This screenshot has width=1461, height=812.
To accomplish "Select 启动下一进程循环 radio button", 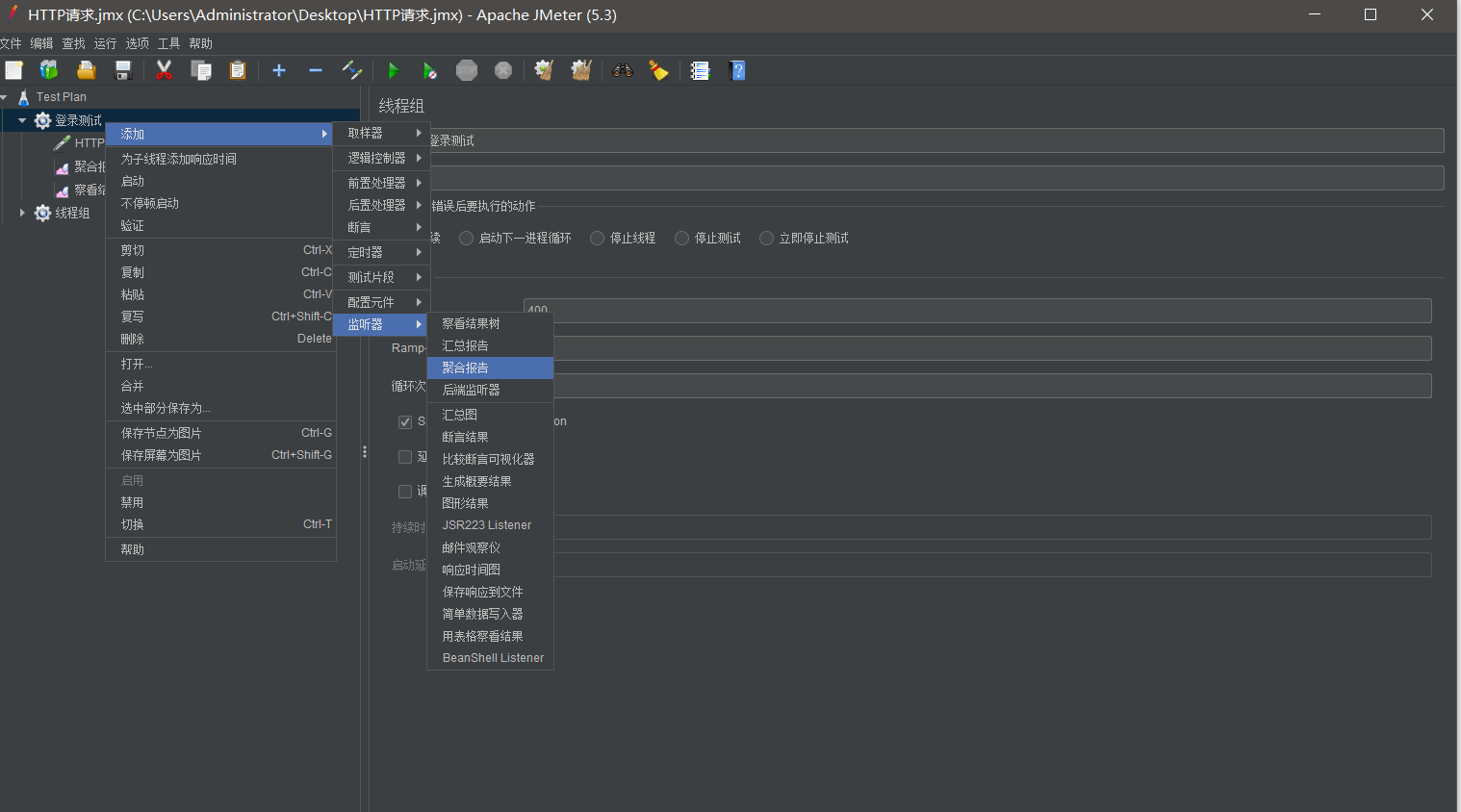I will [x=466, y=238].
